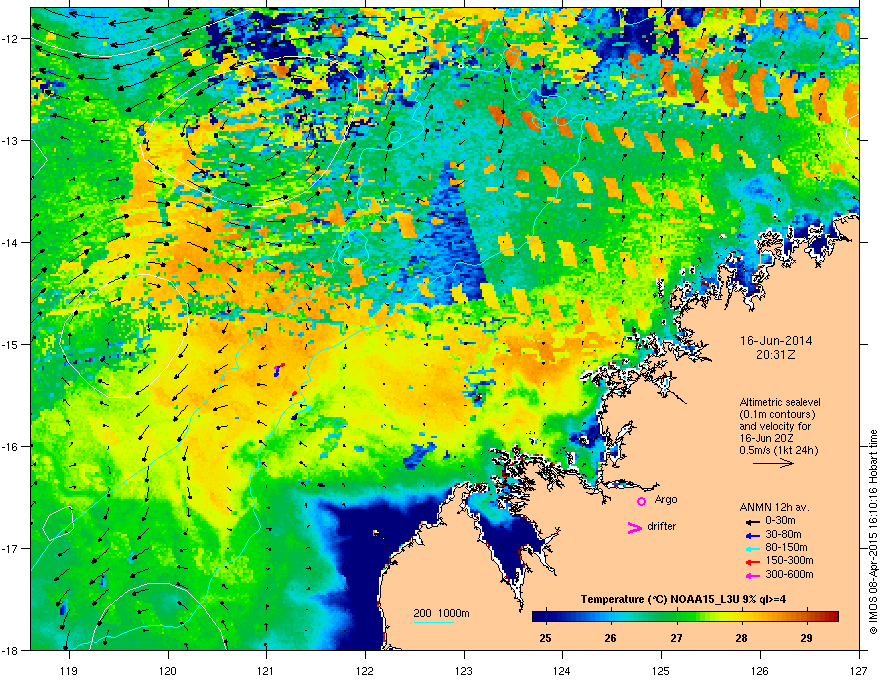The height and width of the screenshot is (680, 880).
Task: Click the Altimetric sealevel text
Action: 780,402
